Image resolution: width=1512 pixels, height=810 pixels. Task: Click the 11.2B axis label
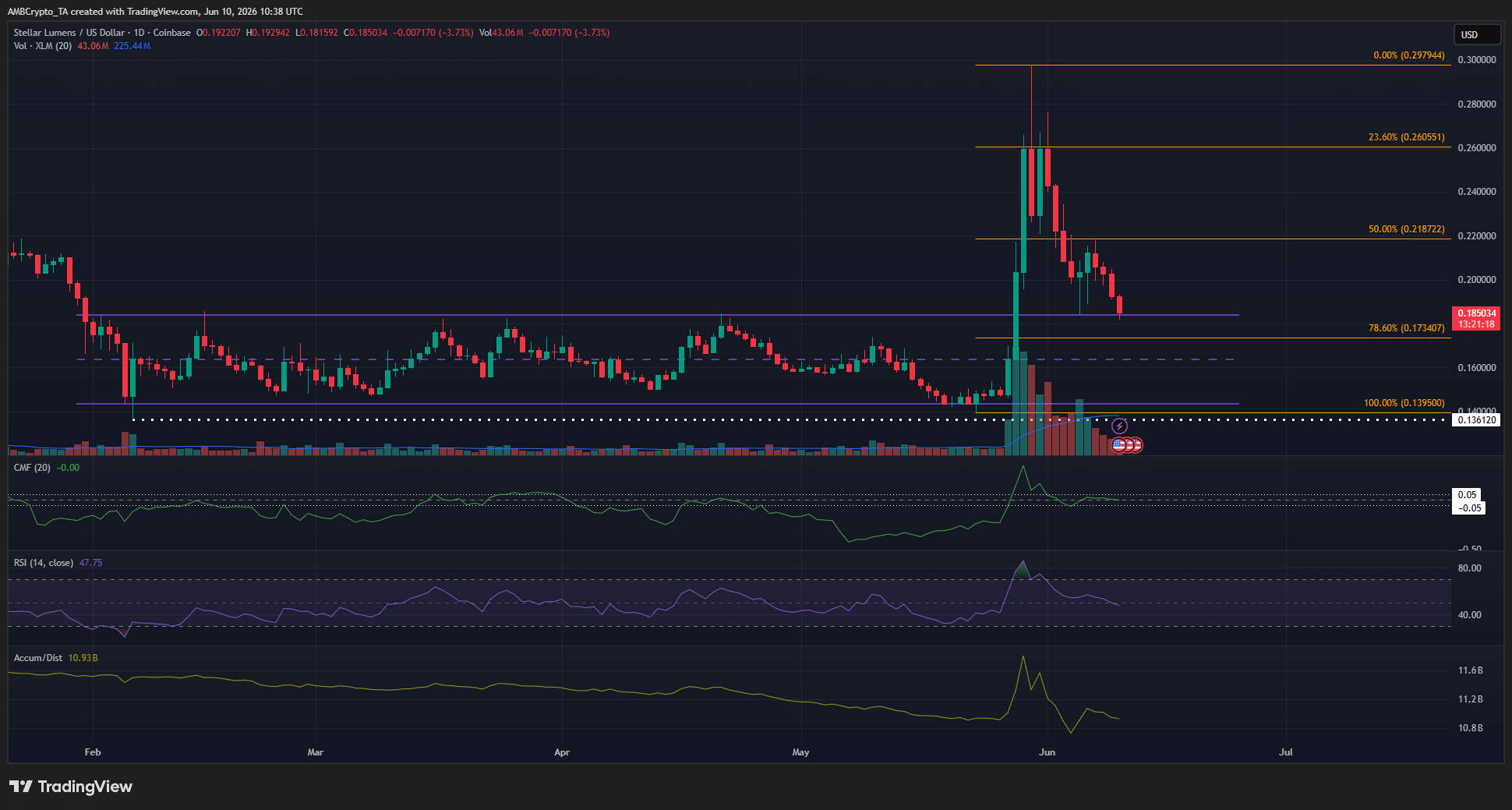coord(1471,699)
